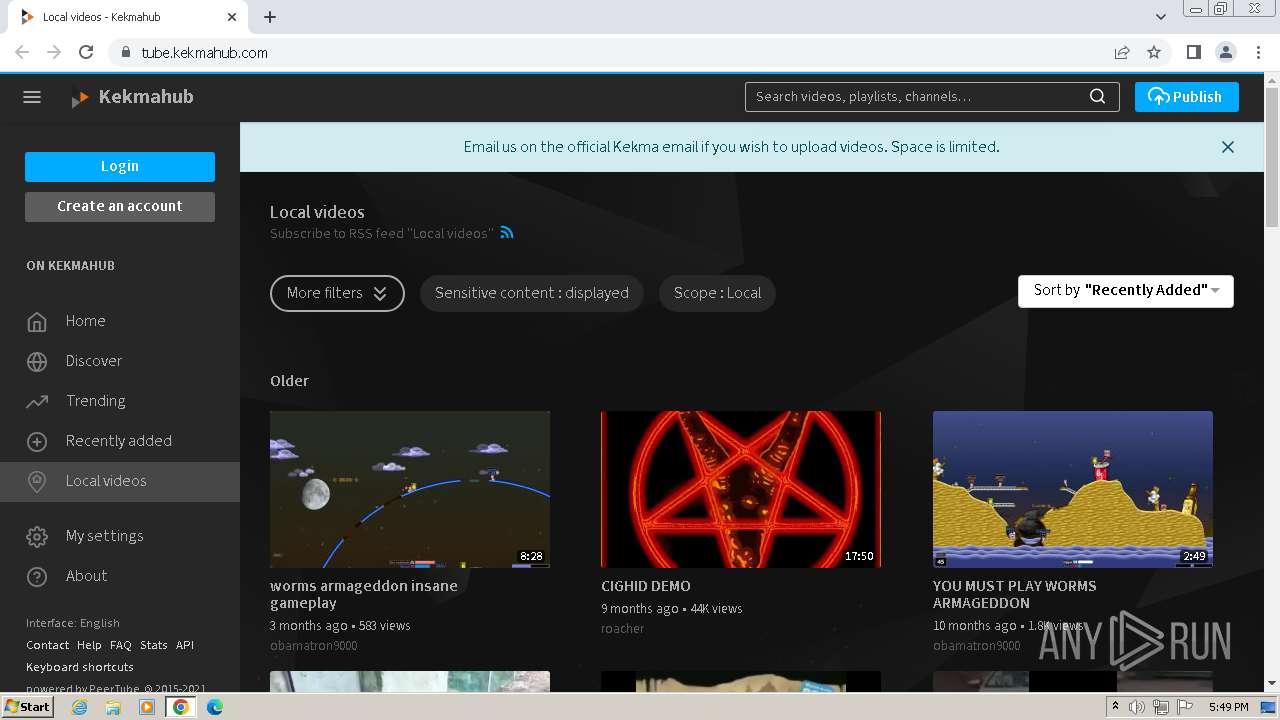Click the search magnifier icon

(x=1097, y=97)
